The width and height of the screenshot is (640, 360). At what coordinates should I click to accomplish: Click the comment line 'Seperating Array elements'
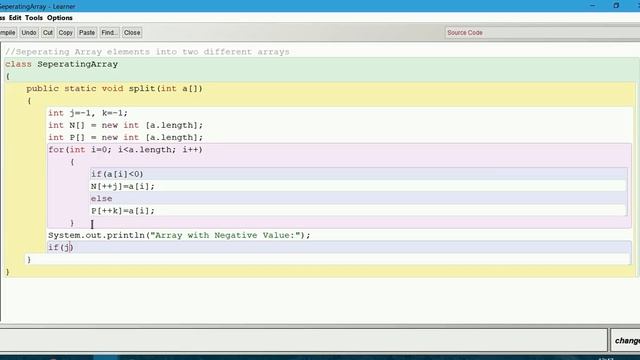(x=147, y=52)
